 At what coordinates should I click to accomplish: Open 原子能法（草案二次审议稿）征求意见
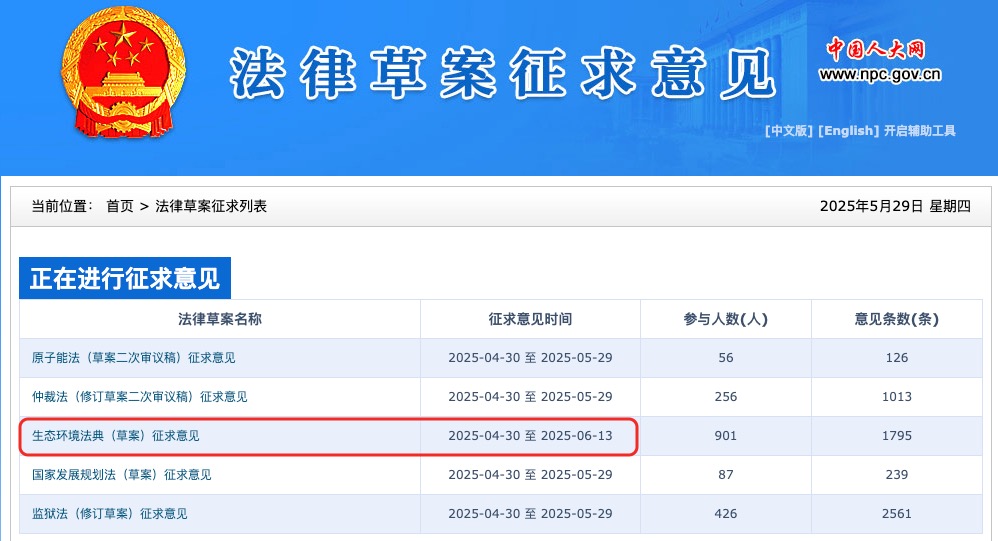[133, 358]
